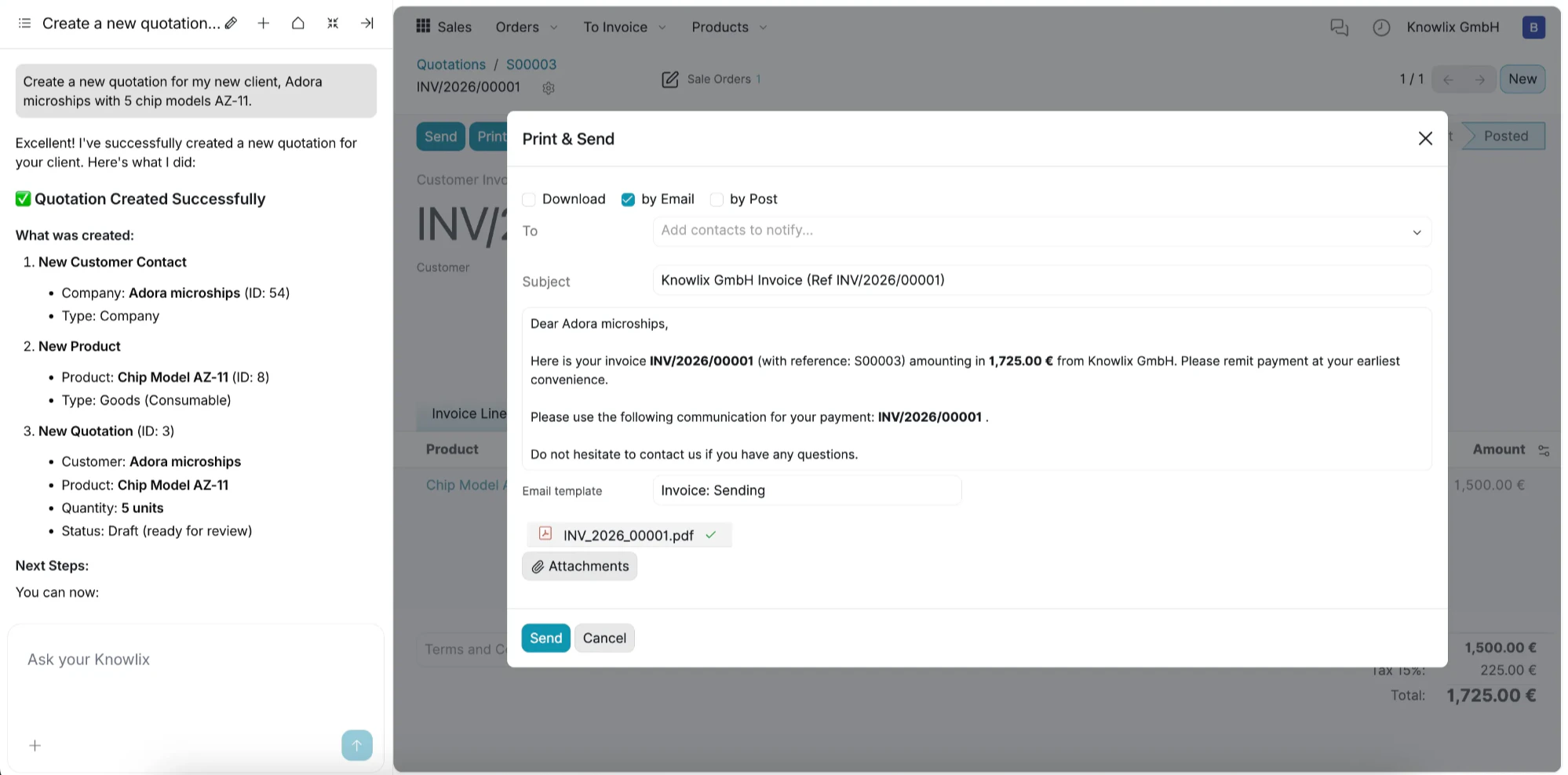1568x775 pixels.
Task: Open the Orders dropdown menu
Action: [526, 27]
